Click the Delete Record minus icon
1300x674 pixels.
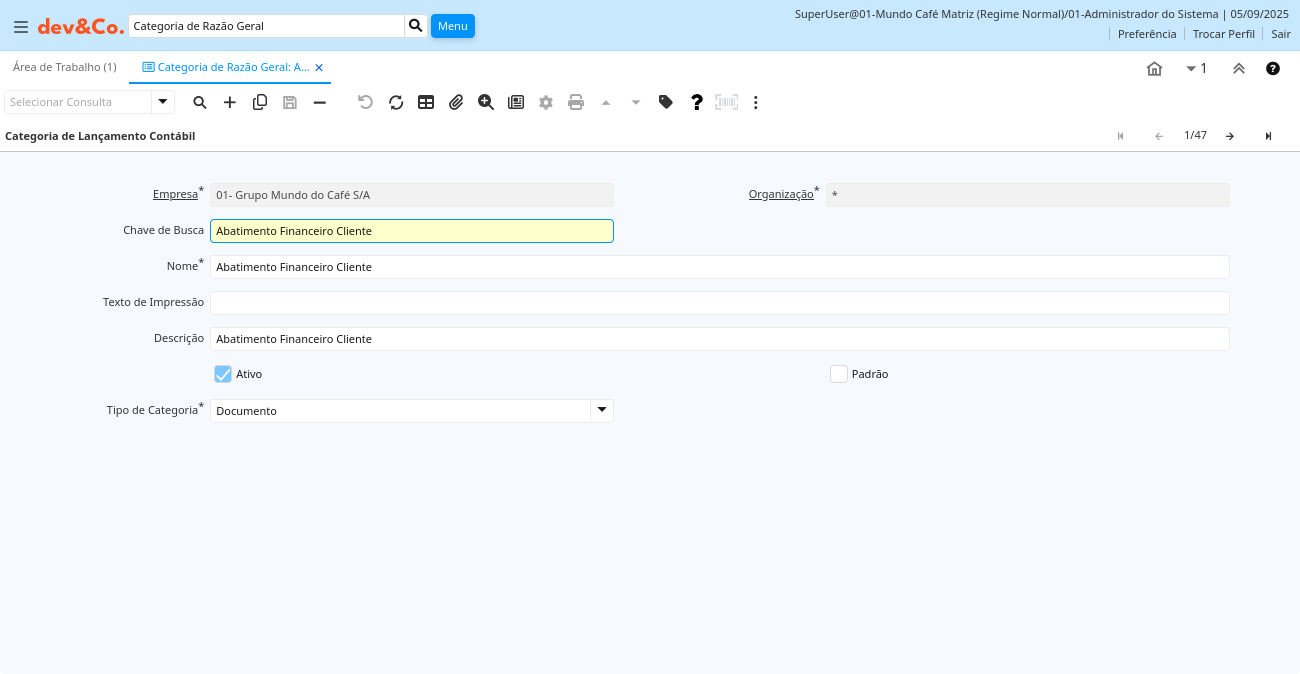click(320, 102)
